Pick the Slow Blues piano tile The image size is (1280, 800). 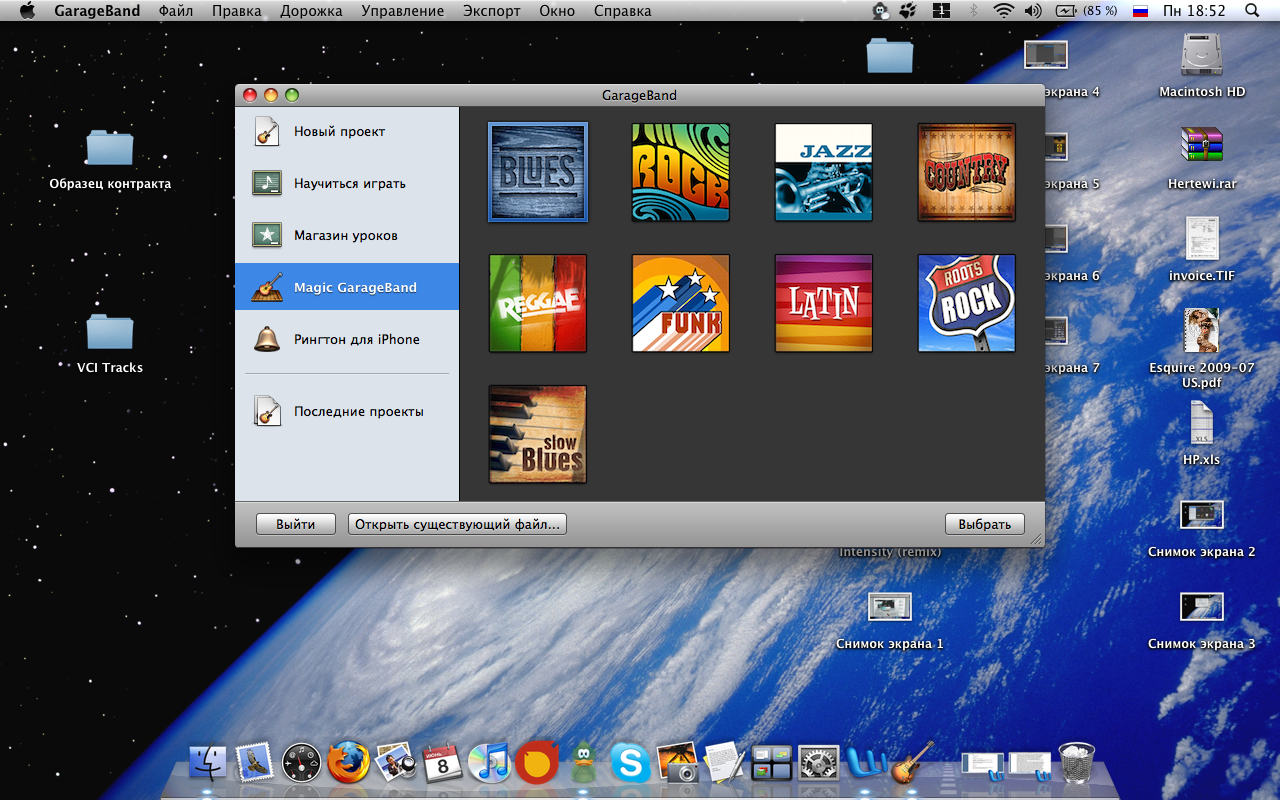538,434
